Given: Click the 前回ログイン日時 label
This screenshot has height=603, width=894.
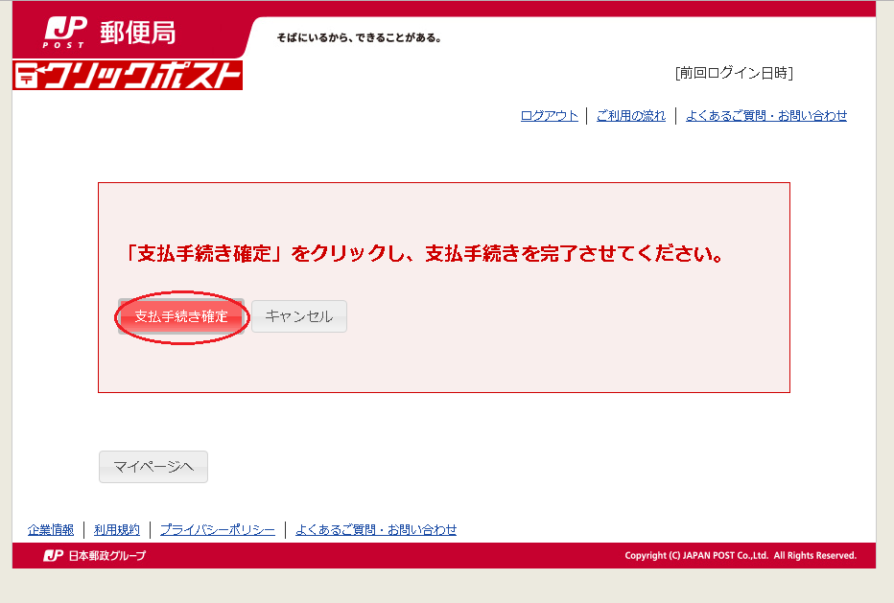Looking at the screenshot, I should [734, 73].
